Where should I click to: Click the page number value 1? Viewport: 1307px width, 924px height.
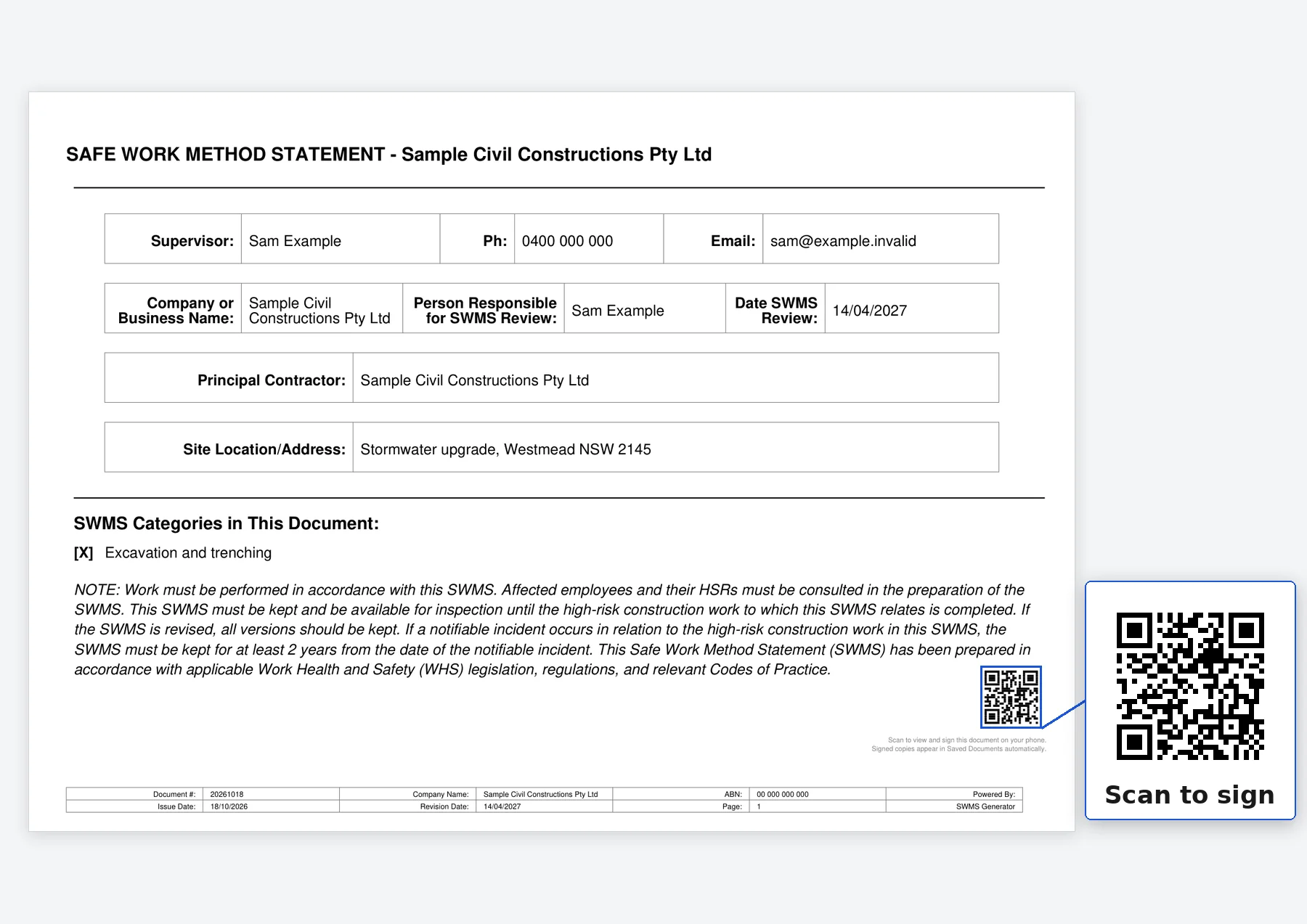pos(759,806)
